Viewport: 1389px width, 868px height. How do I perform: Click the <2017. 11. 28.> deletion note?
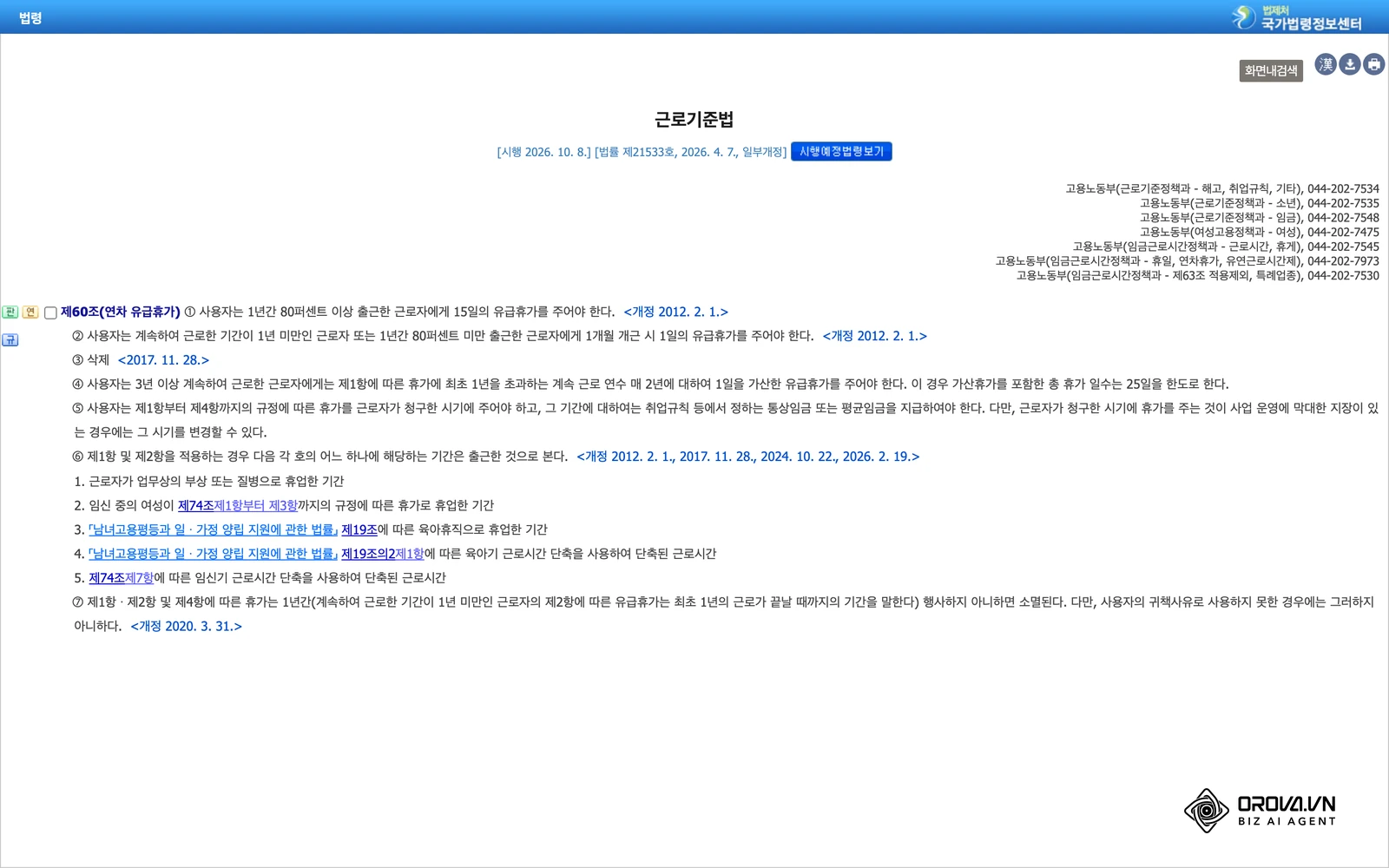[x=163, y=360]
